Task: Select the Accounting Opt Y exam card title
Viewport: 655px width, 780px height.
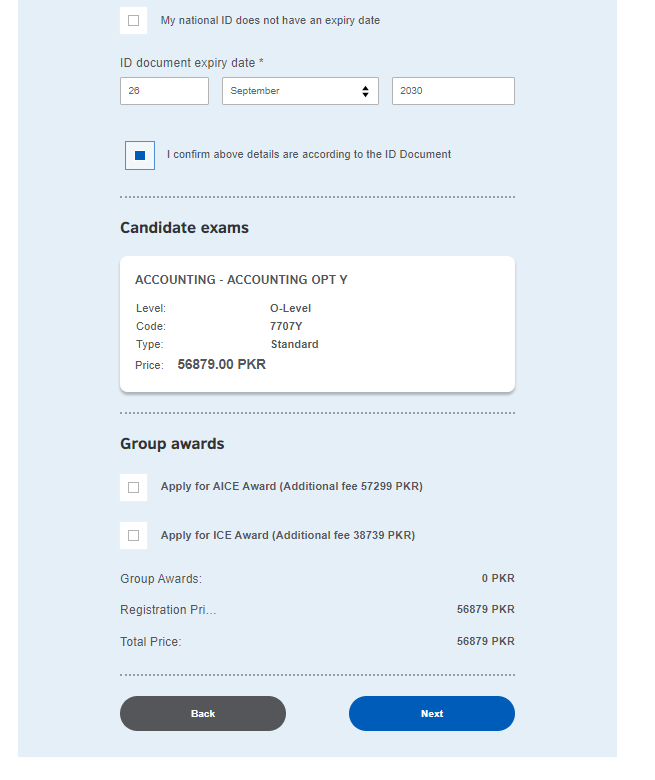Action: (x=241, y=280)
